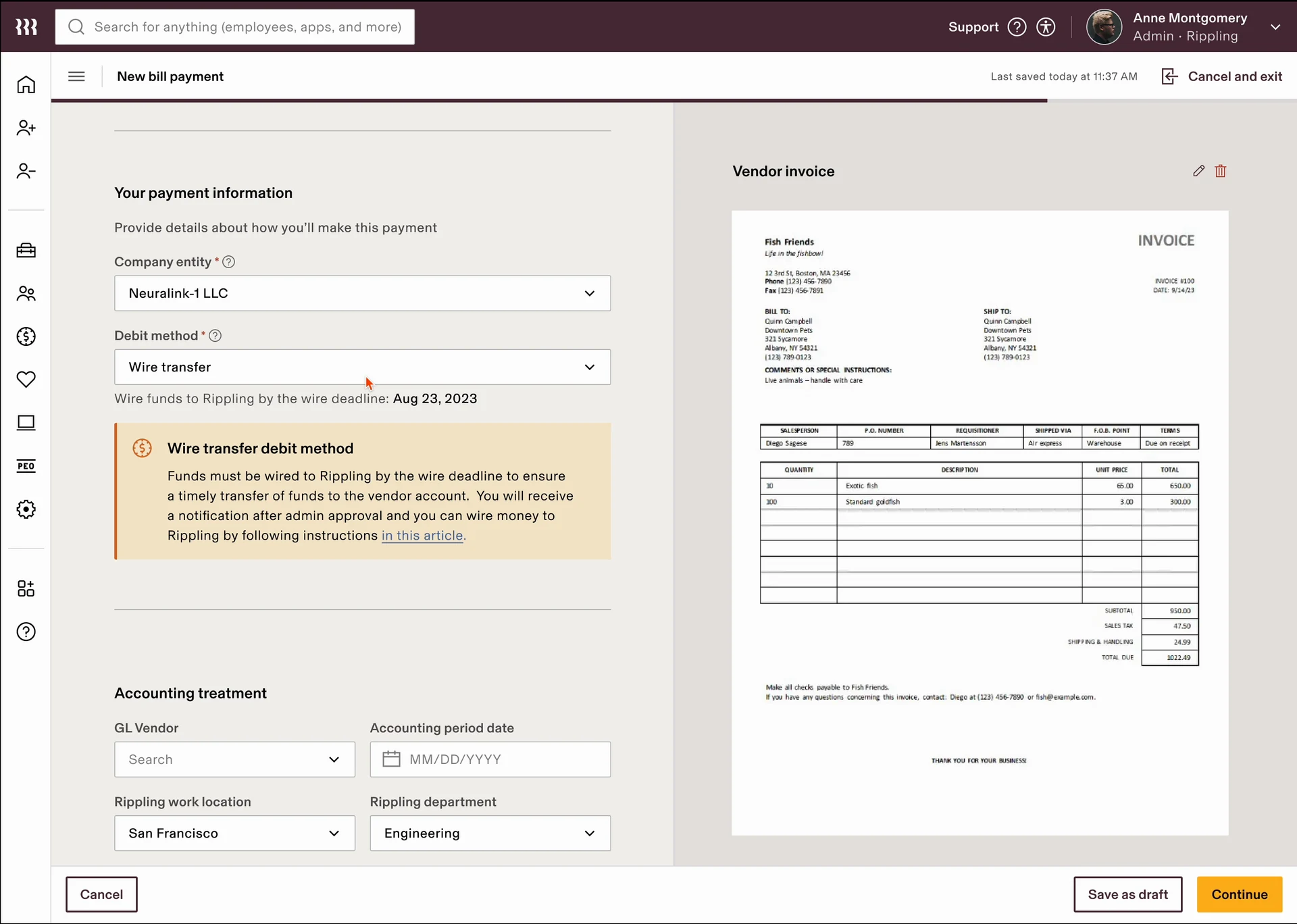Expand the Company entity dropdown
1297x924 pixels.
363,293
